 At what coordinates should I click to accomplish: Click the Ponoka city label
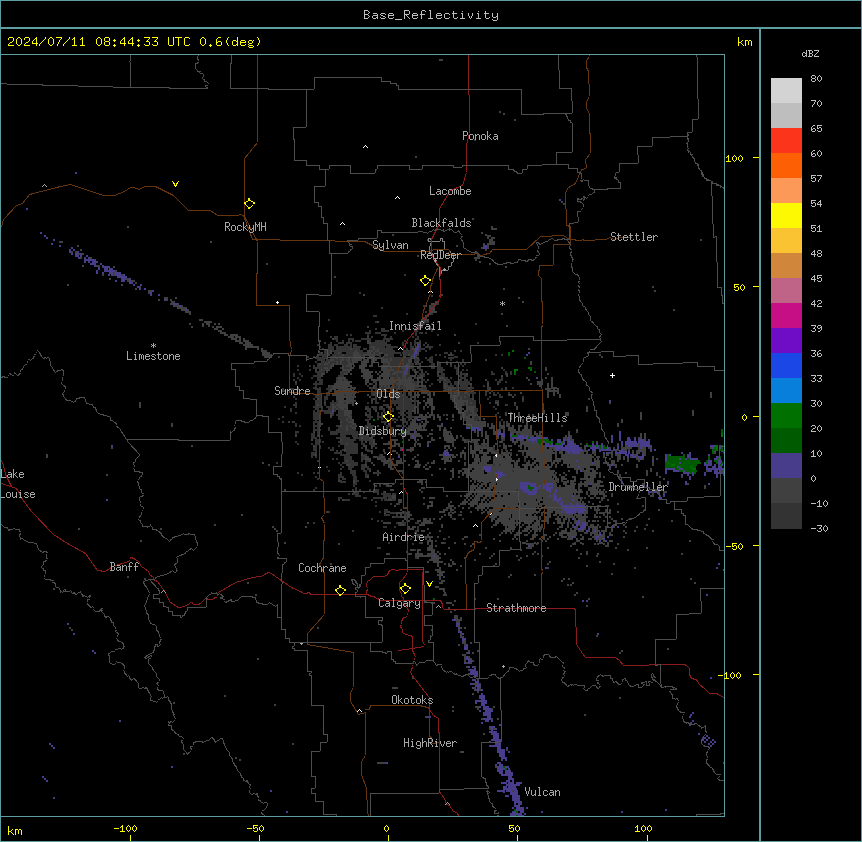pos(480,136)
